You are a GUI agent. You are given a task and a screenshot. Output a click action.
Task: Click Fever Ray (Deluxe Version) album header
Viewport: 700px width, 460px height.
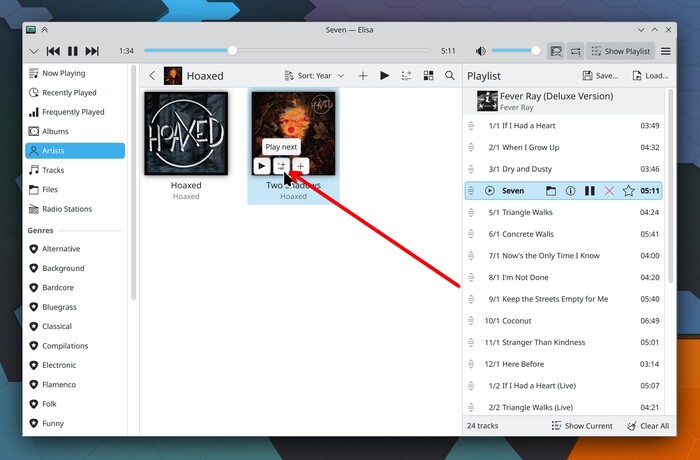[563, 101]
